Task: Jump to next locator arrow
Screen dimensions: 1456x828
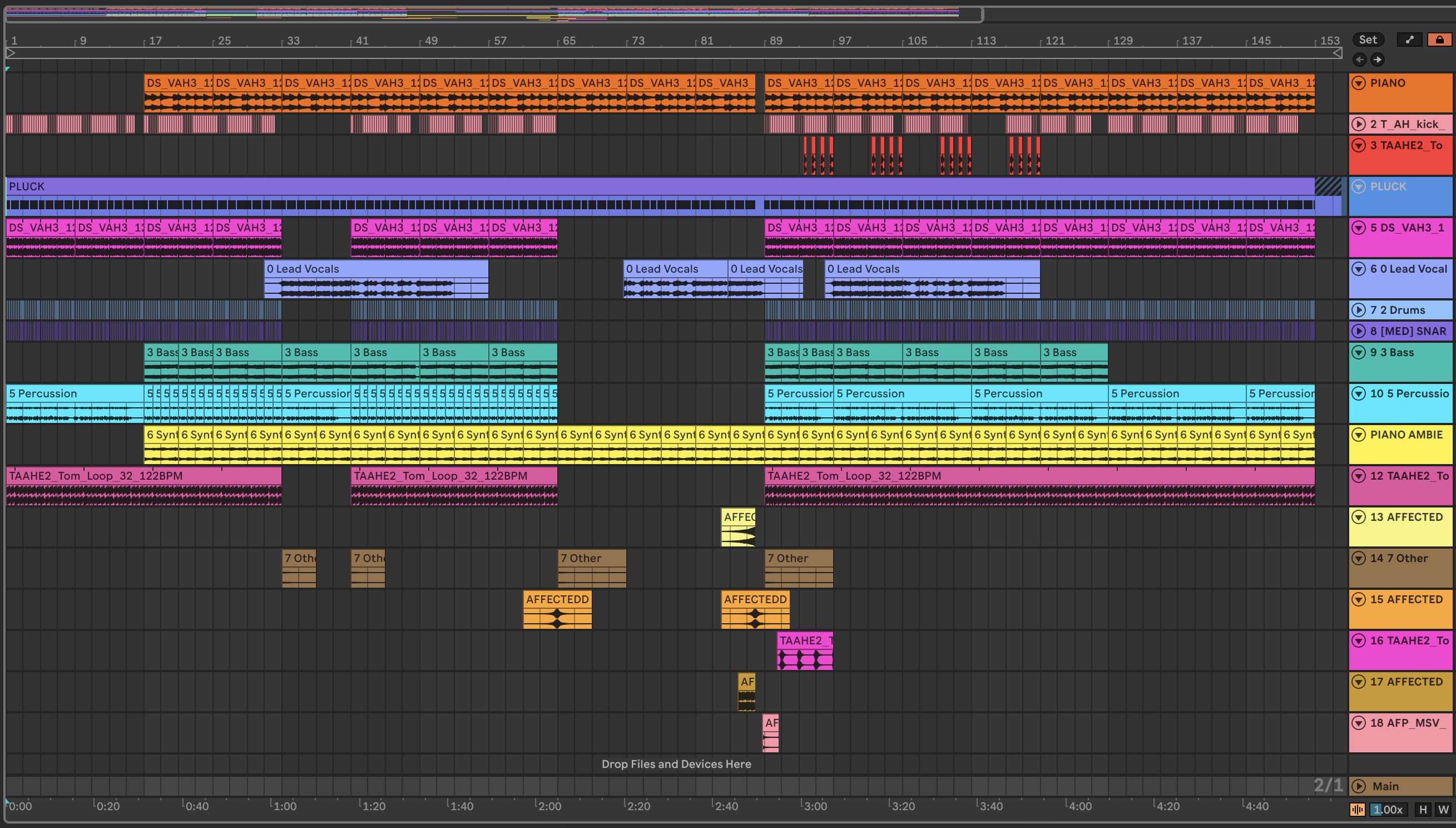Action: [x=1378, y=60]
